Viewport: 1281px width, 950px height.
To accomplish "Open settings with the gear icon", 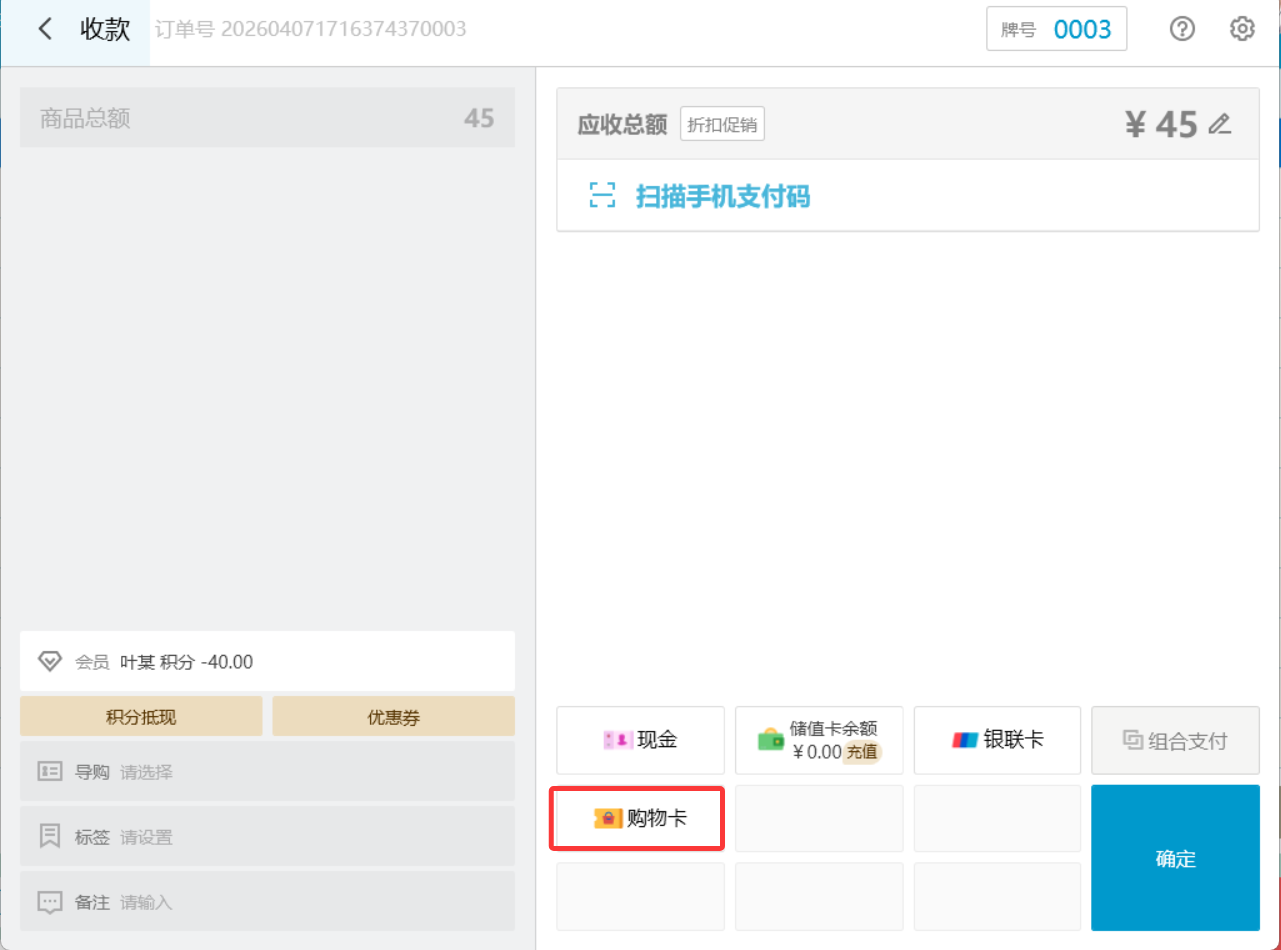I will 1241,29.
